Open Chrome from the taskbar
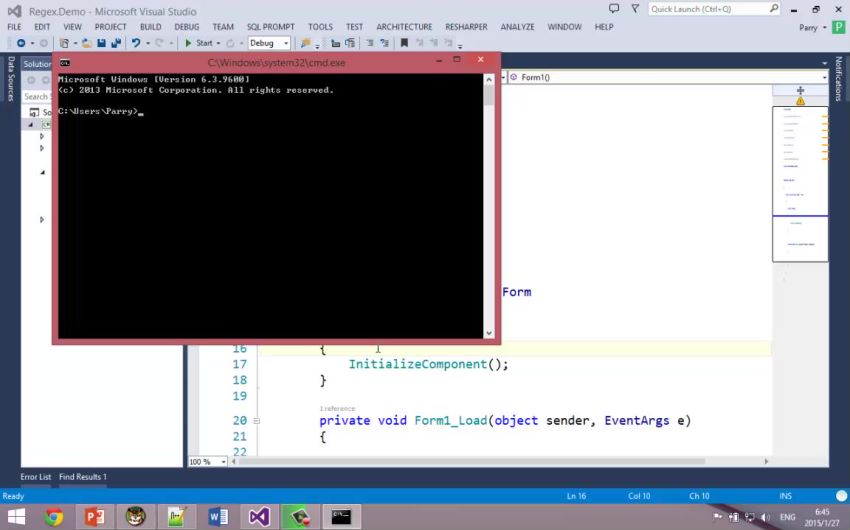850x530 pixels. point(54,516)
